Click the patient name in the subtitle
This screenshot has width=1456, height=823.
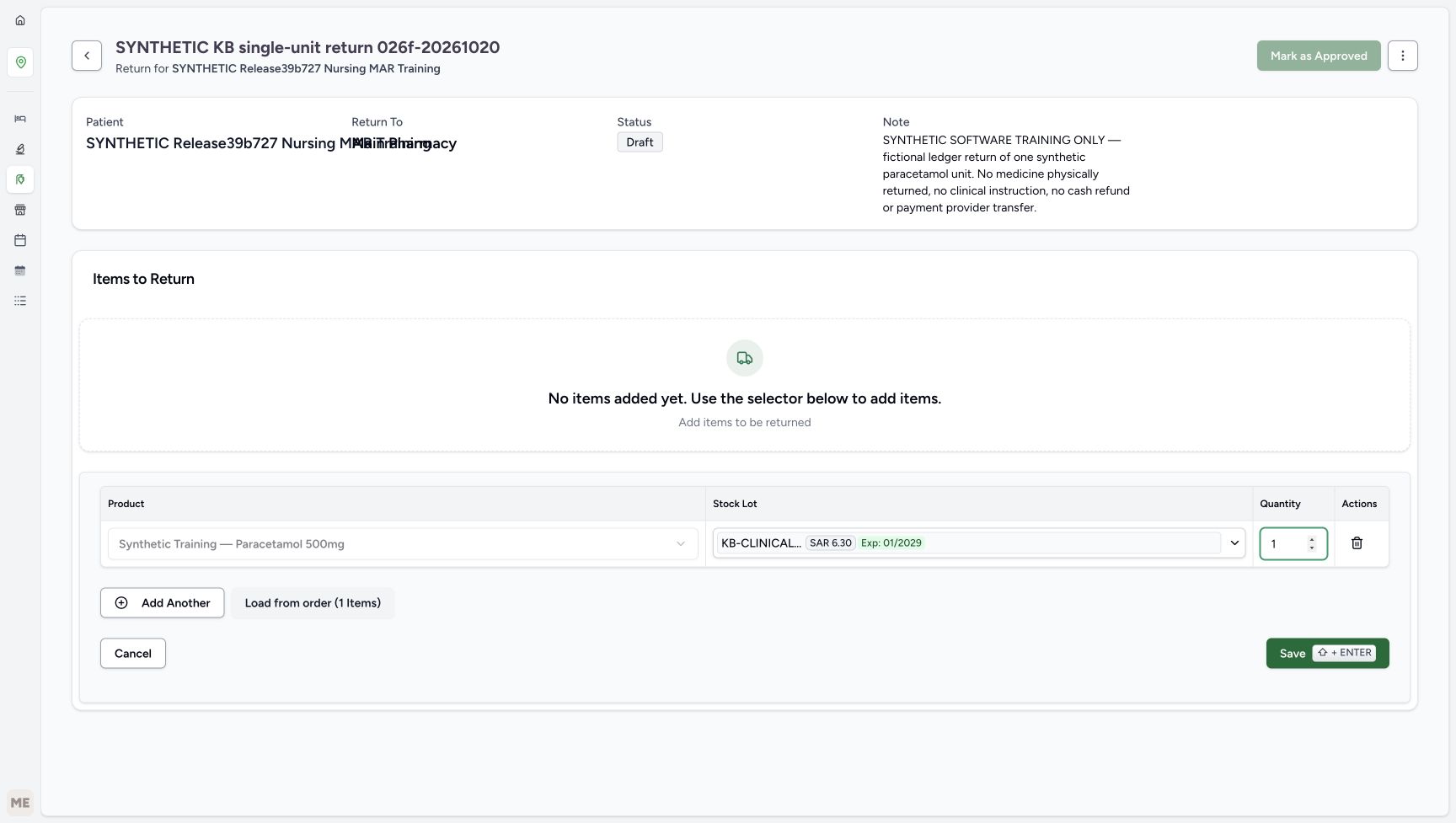[x=306, y=68]
